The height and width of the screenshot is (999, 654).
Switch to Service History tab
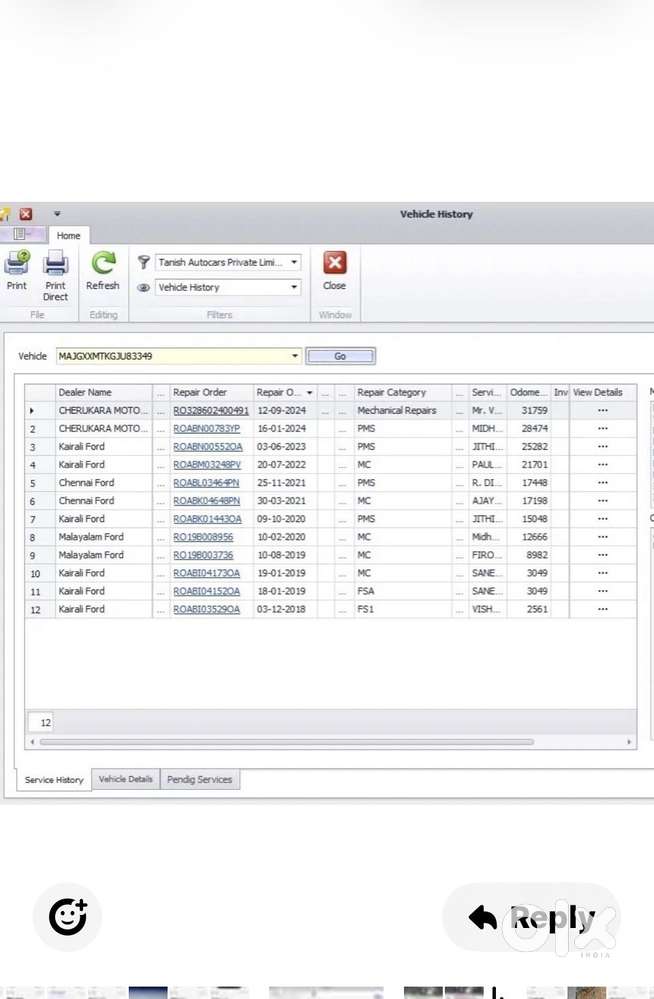(x=54, y=780)
